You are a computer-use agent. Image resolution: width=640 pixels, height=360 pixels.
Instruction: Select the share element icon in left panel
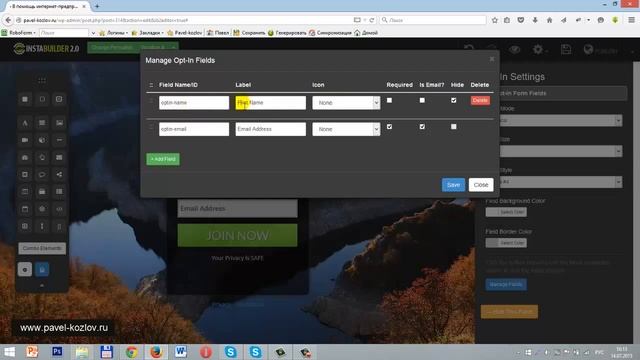tap(59, 174)
